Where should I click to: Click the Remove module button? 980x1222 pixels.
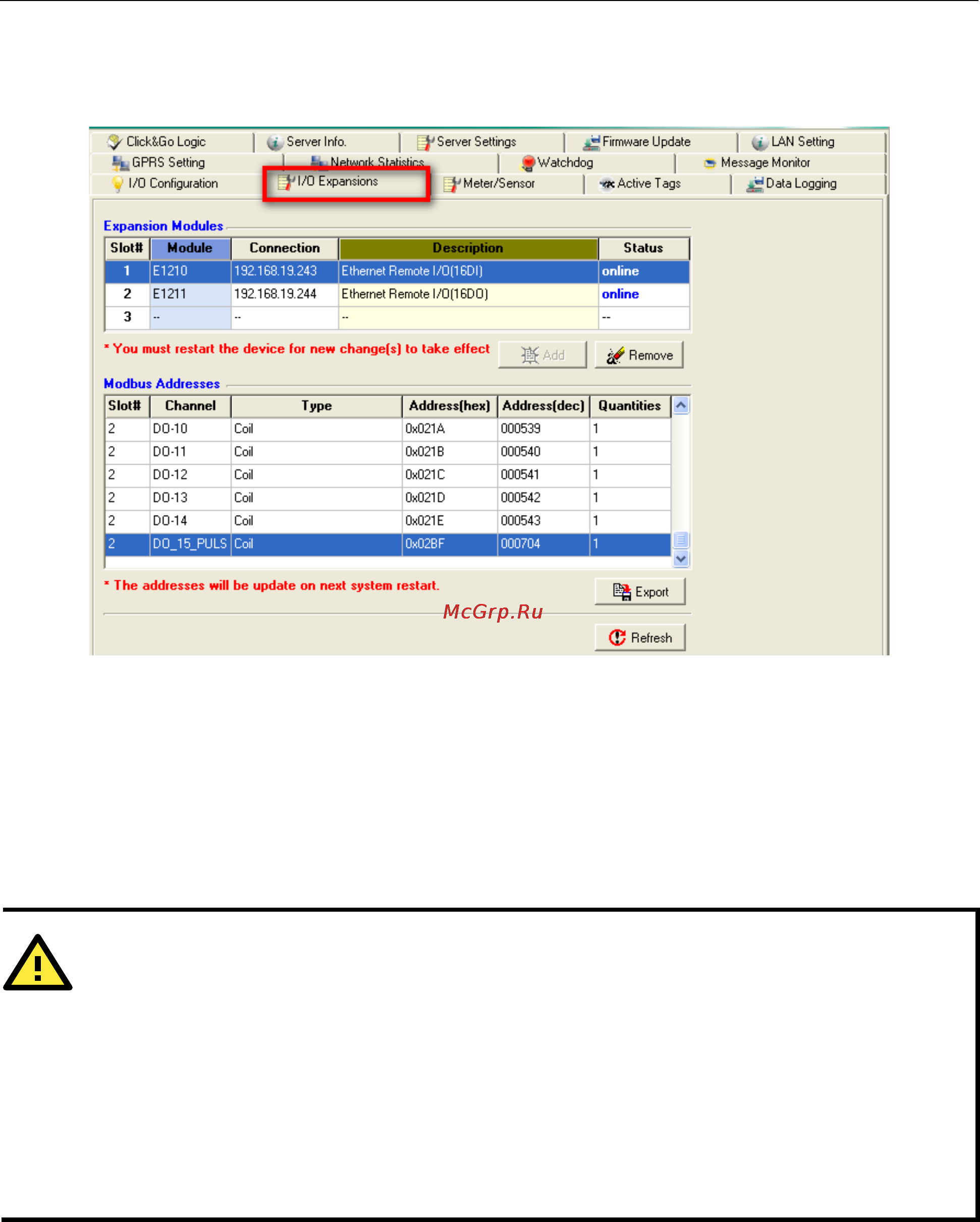pos(639,355)
